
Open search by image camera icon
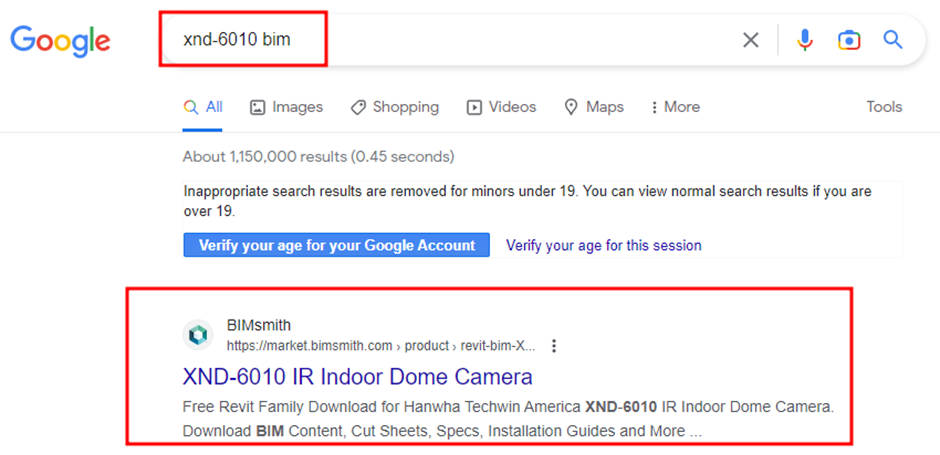tap(849, 40)
